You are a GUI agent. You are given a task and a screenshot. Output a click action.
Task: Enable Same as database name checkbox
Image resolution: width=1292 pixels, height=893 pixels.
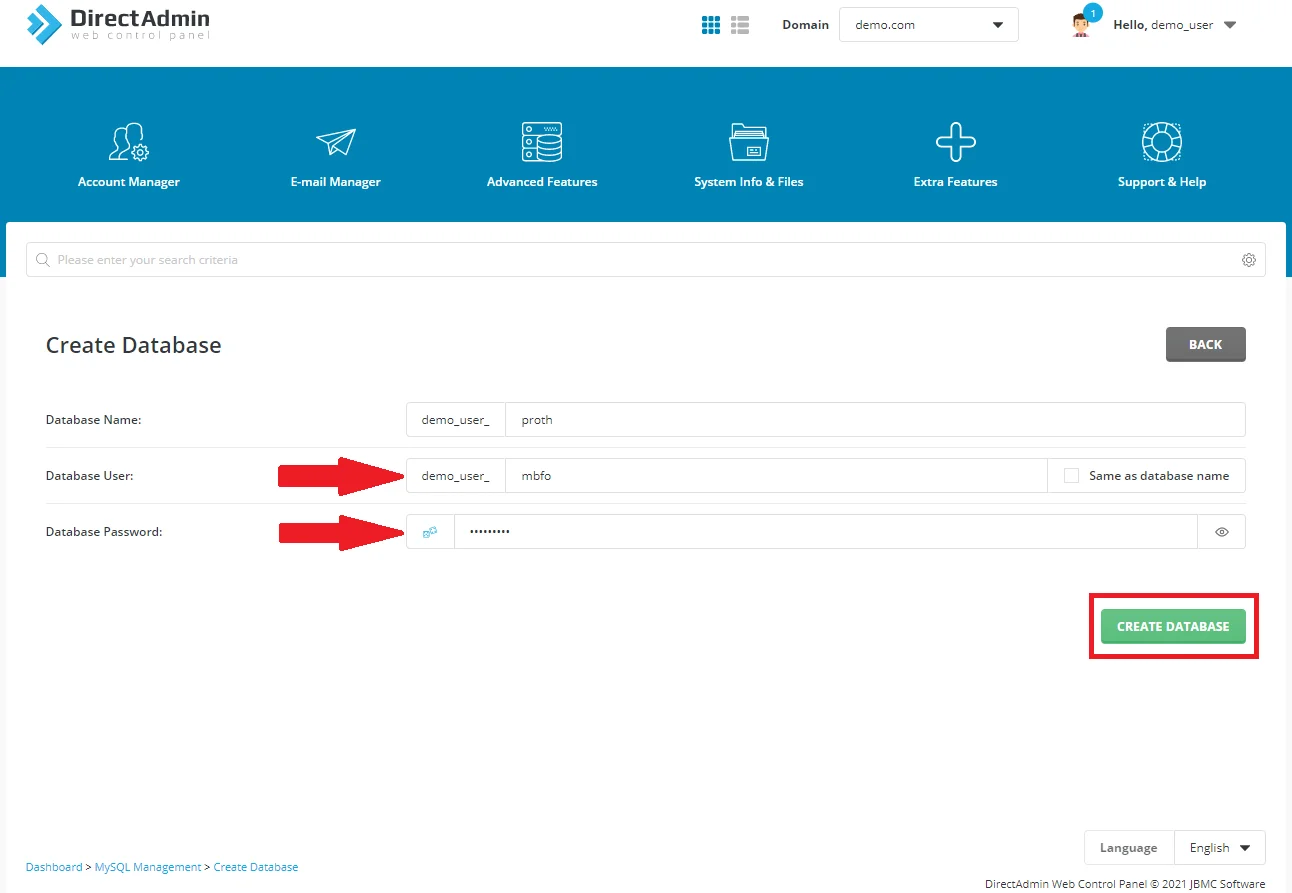pos(1072,476)
